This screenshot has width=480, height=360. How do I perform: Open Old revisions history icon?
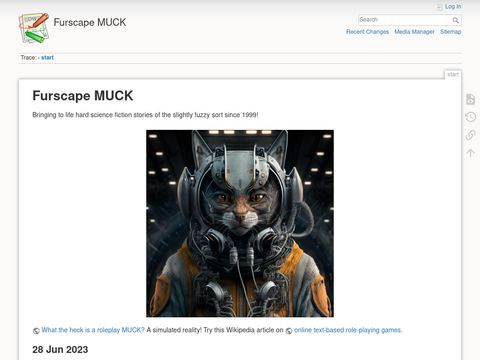click(x=470, y=117)
